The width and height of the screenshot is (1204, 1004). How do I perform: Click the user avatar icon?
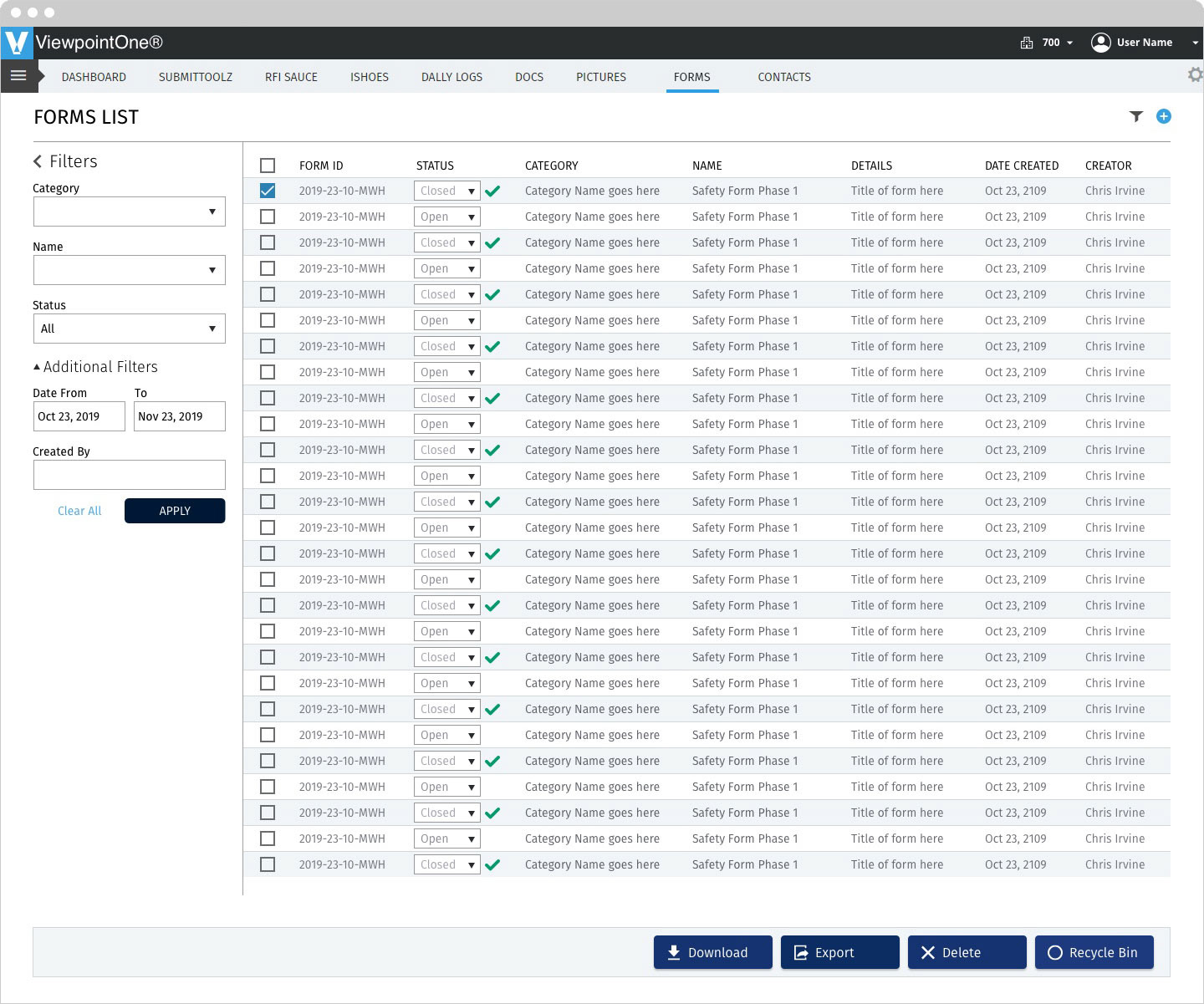(x=1101, y=42)
